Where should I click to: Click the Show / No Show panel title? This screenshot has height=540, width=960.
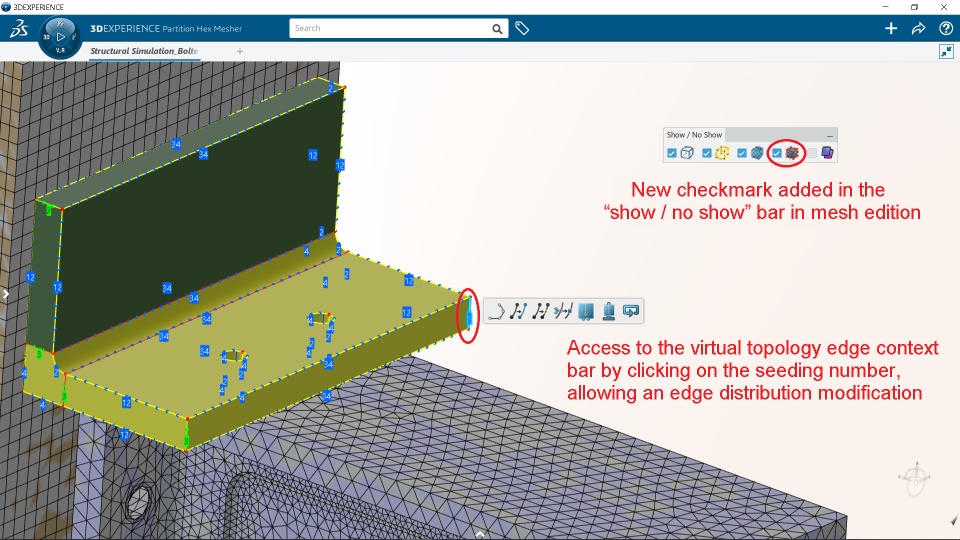click(694, 135)
